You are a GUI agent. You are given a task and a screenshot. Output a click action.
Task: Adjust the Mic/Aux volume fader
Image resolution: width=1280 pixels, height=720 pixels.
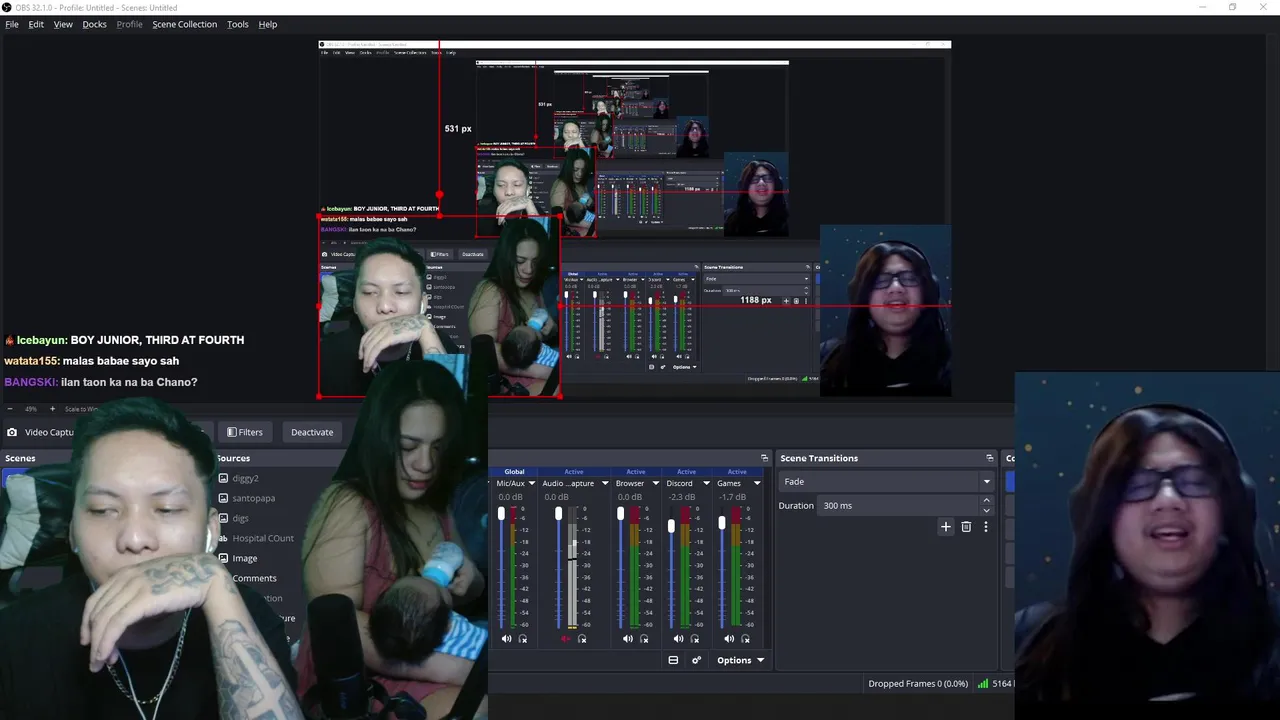point(501,513)
